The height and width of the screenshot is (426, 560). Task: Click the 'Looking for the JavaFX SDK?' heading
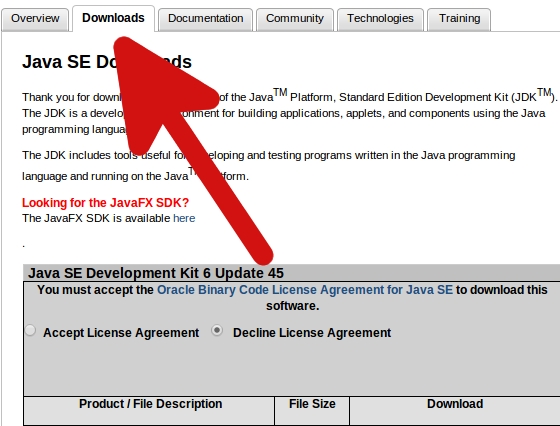(105, 202)
